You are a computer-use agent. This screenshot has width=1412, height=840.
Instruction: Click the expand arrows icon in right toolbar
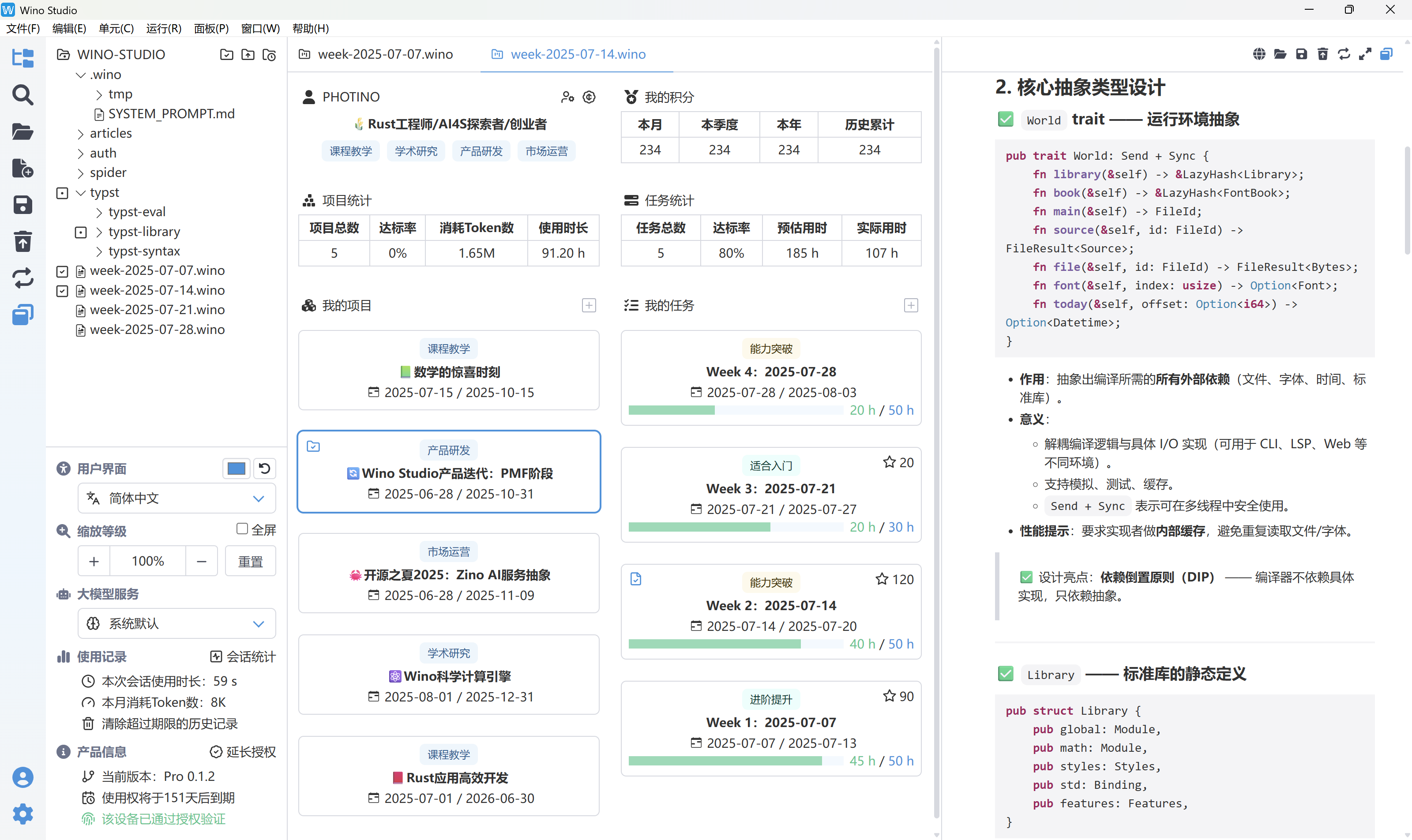(1365, 54)
